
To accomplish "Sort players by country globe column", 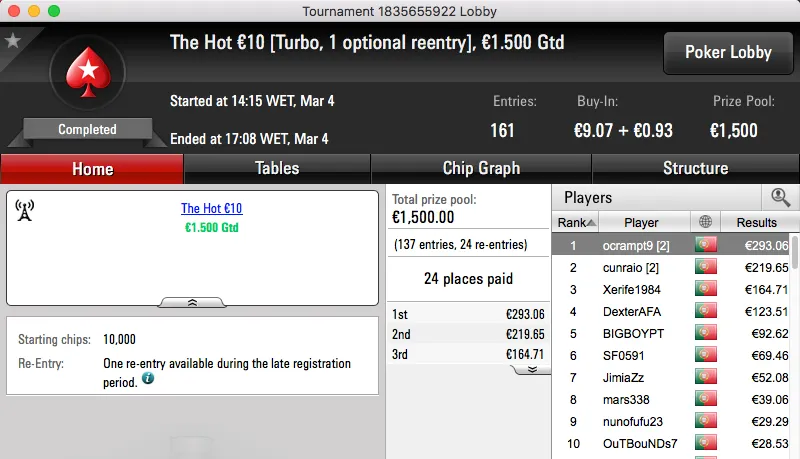I will [707, 222].
